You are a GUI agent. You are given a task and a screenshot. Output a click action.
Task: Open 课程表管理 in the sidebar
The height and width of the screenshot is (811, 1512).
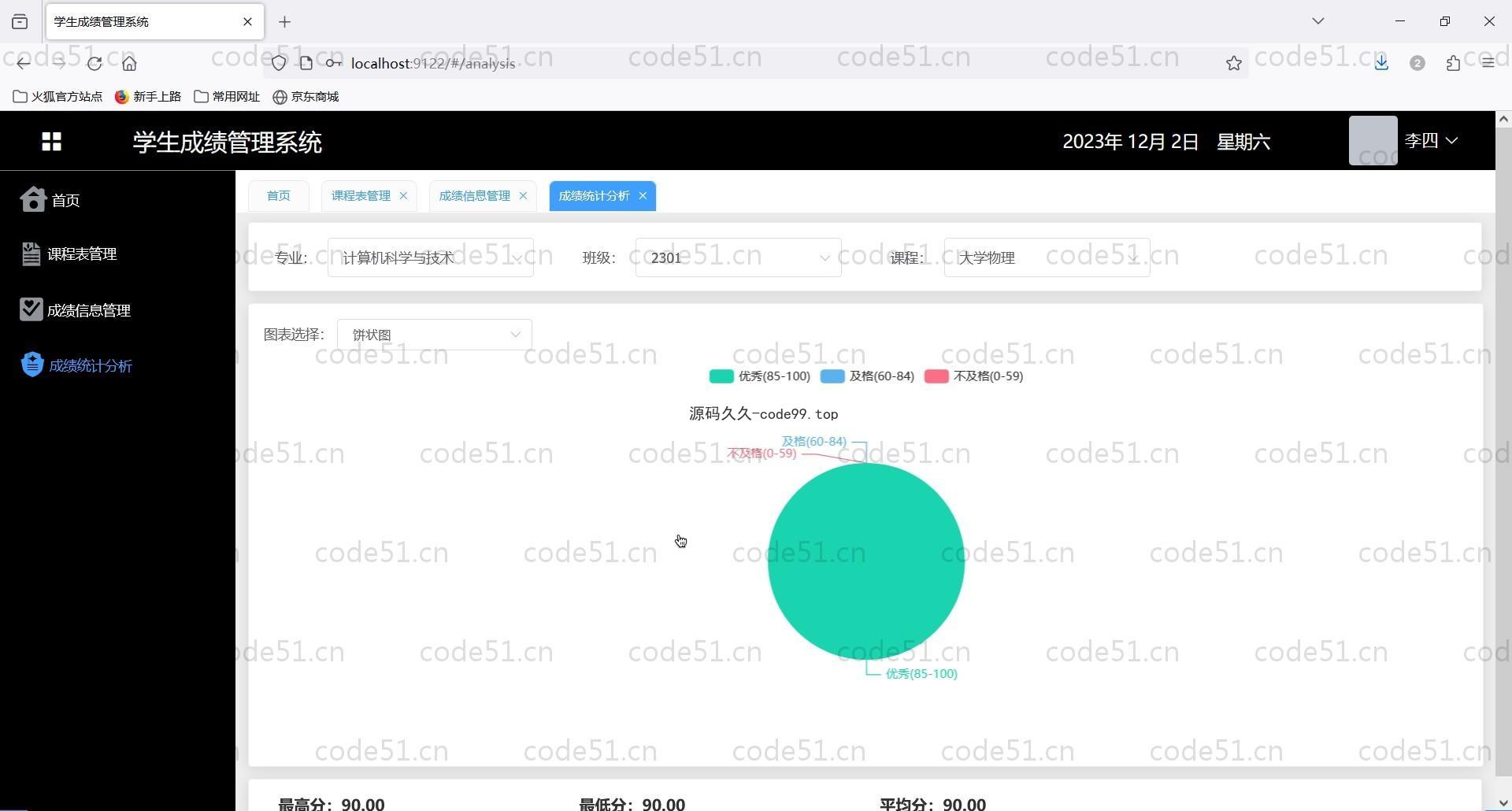pos(82,254)
